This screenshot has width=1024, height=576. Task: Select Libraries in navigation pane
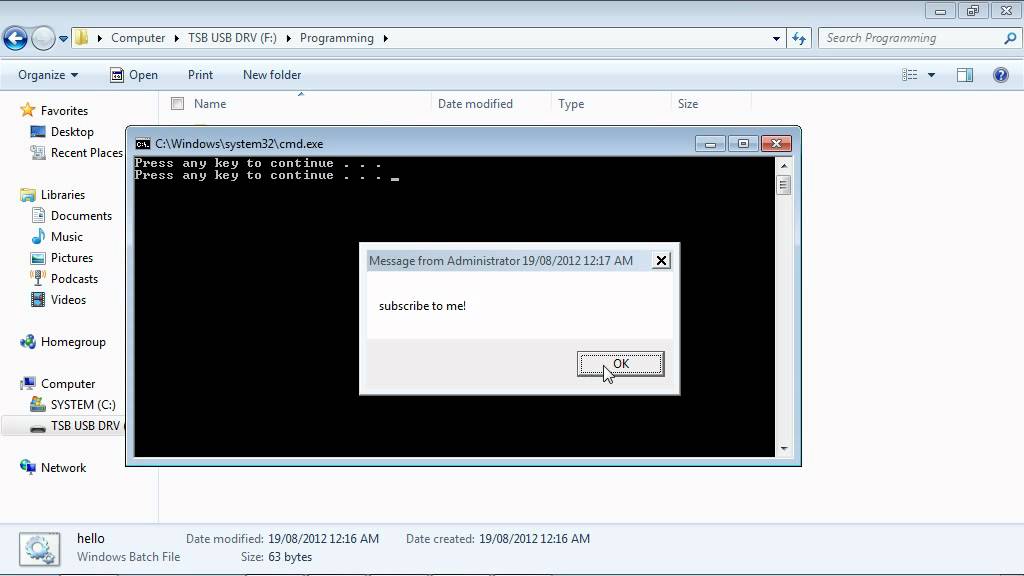(x=63, y=195)
